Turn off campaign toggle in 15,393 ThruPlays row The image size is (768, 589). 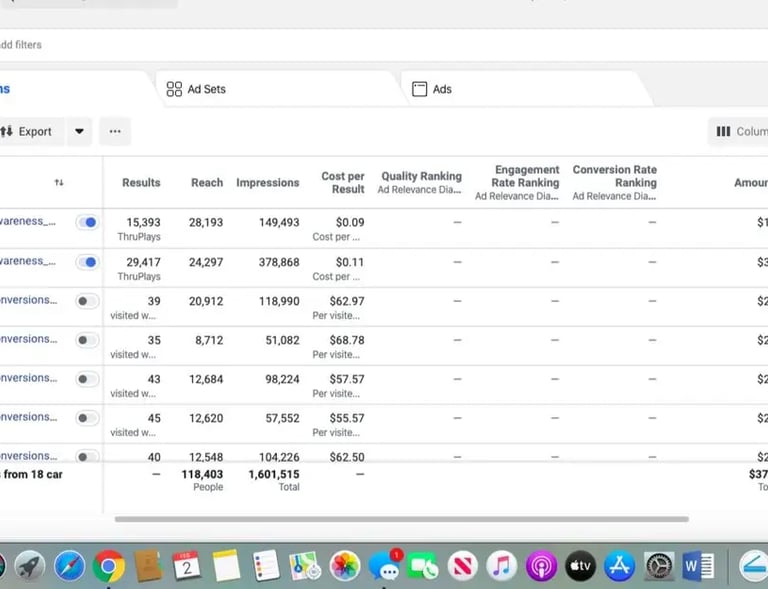tap(87, 222)
